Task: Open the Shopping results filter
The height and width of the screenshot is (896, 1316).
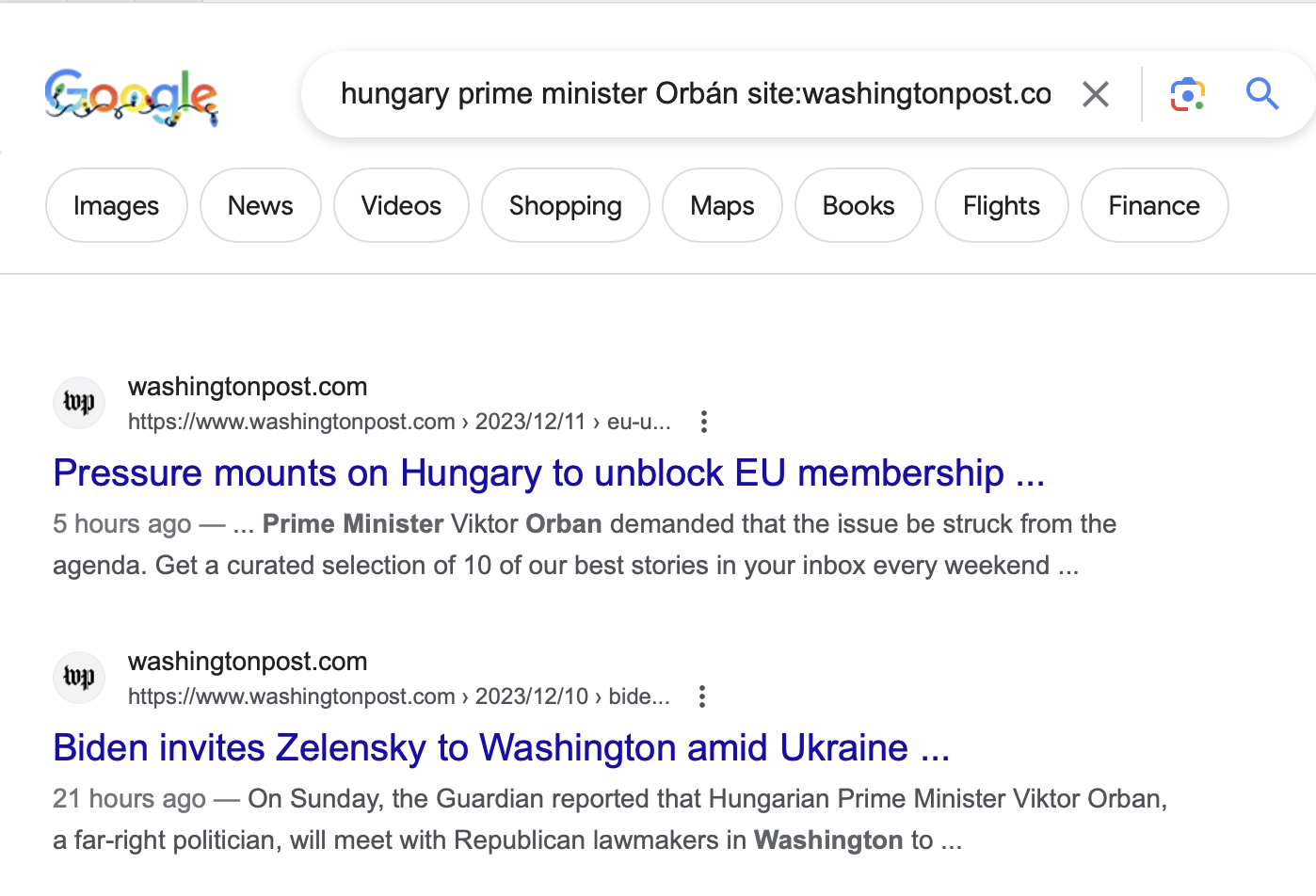Action: click(565, 205)
